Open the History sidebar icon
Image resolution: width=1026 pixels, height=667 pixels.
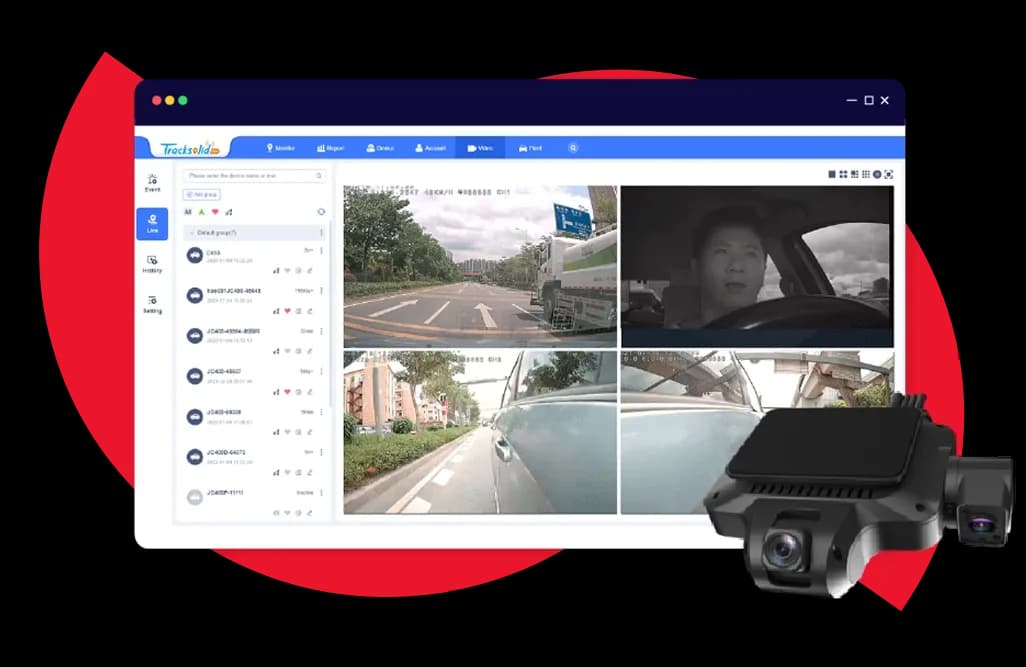[152, 263]
